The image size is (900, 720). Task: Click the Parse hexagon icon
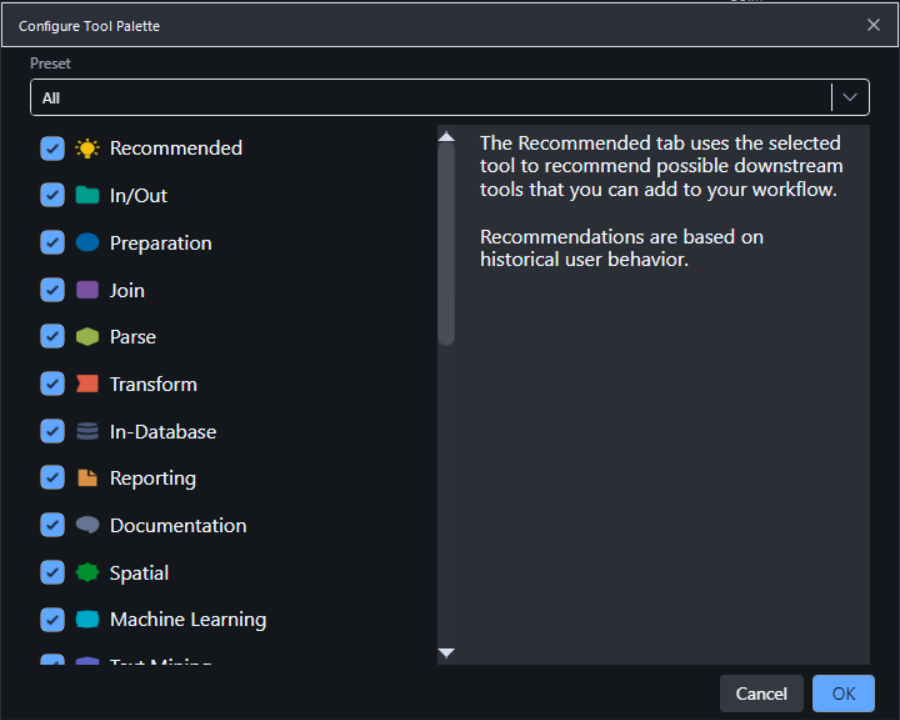[87, 337]
